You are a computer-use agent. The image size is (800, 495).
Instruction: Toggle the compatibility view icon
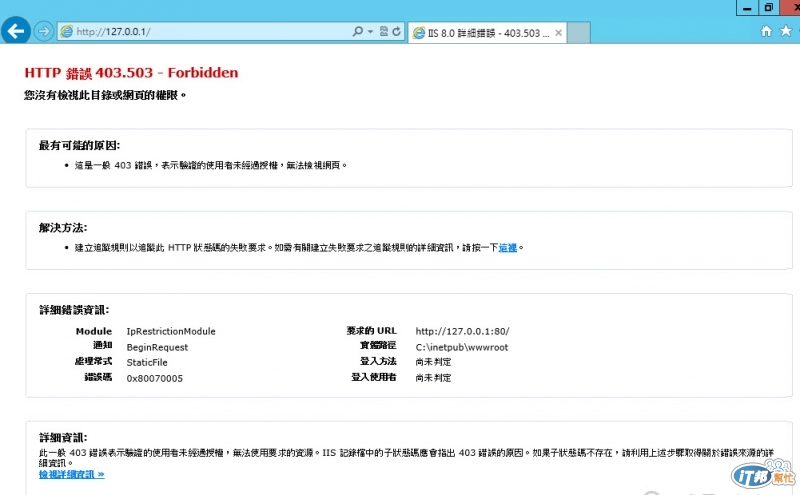tap(384, 32)
